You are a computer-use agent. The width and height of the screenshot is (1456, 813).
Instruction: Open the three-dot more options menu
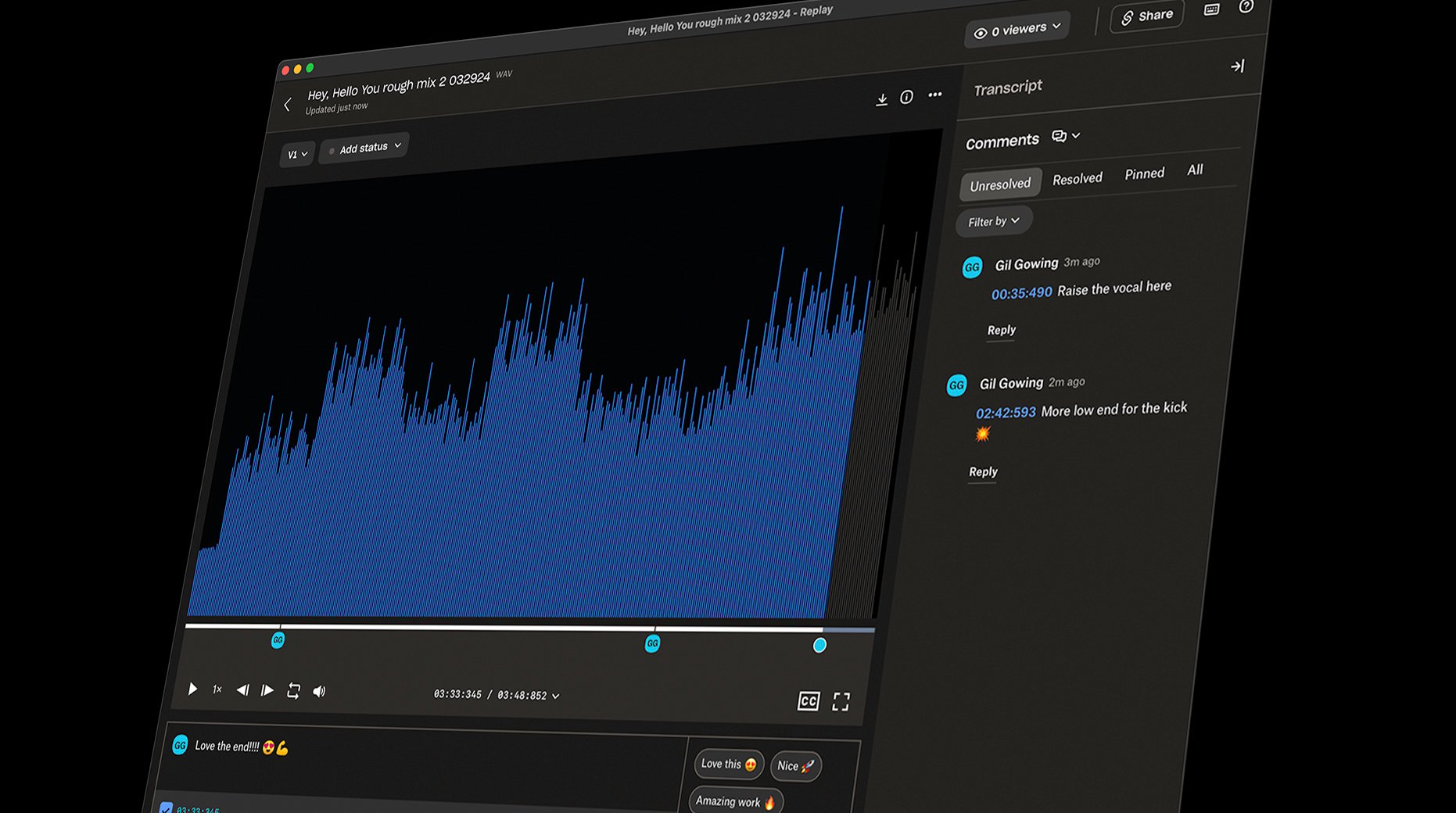(x=934, y=95)
